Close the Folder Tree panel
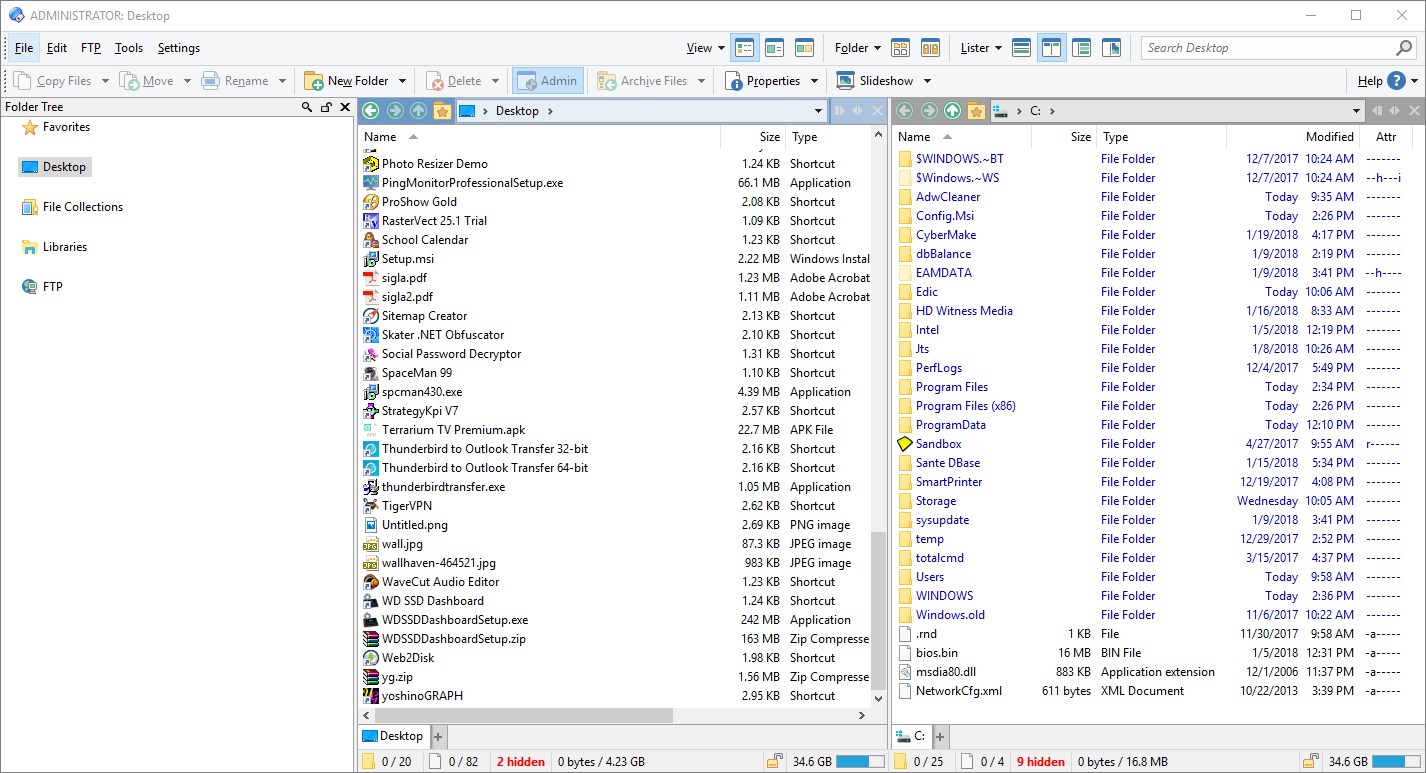This screenshot has height=773, width=1426. [x=345, y=107]
